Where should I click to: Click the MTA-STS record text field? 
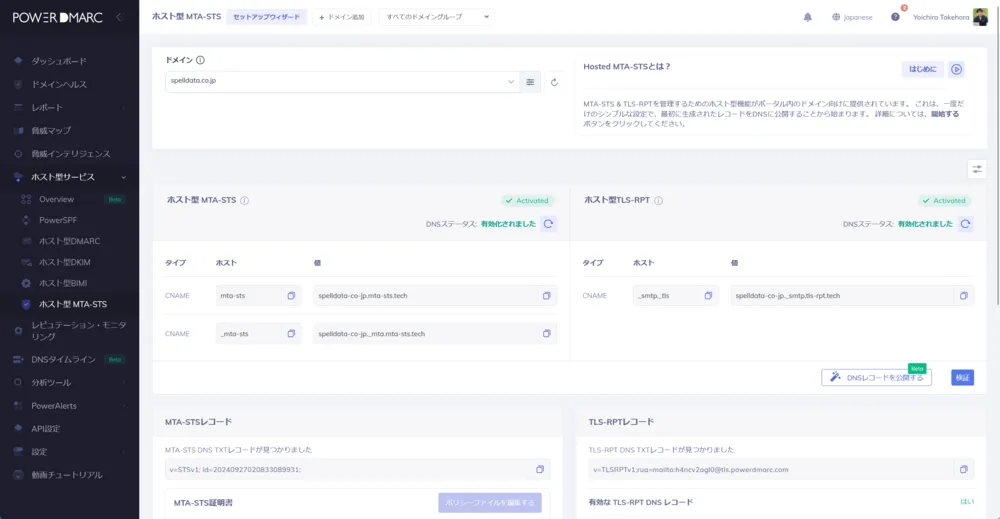point(347,469)
